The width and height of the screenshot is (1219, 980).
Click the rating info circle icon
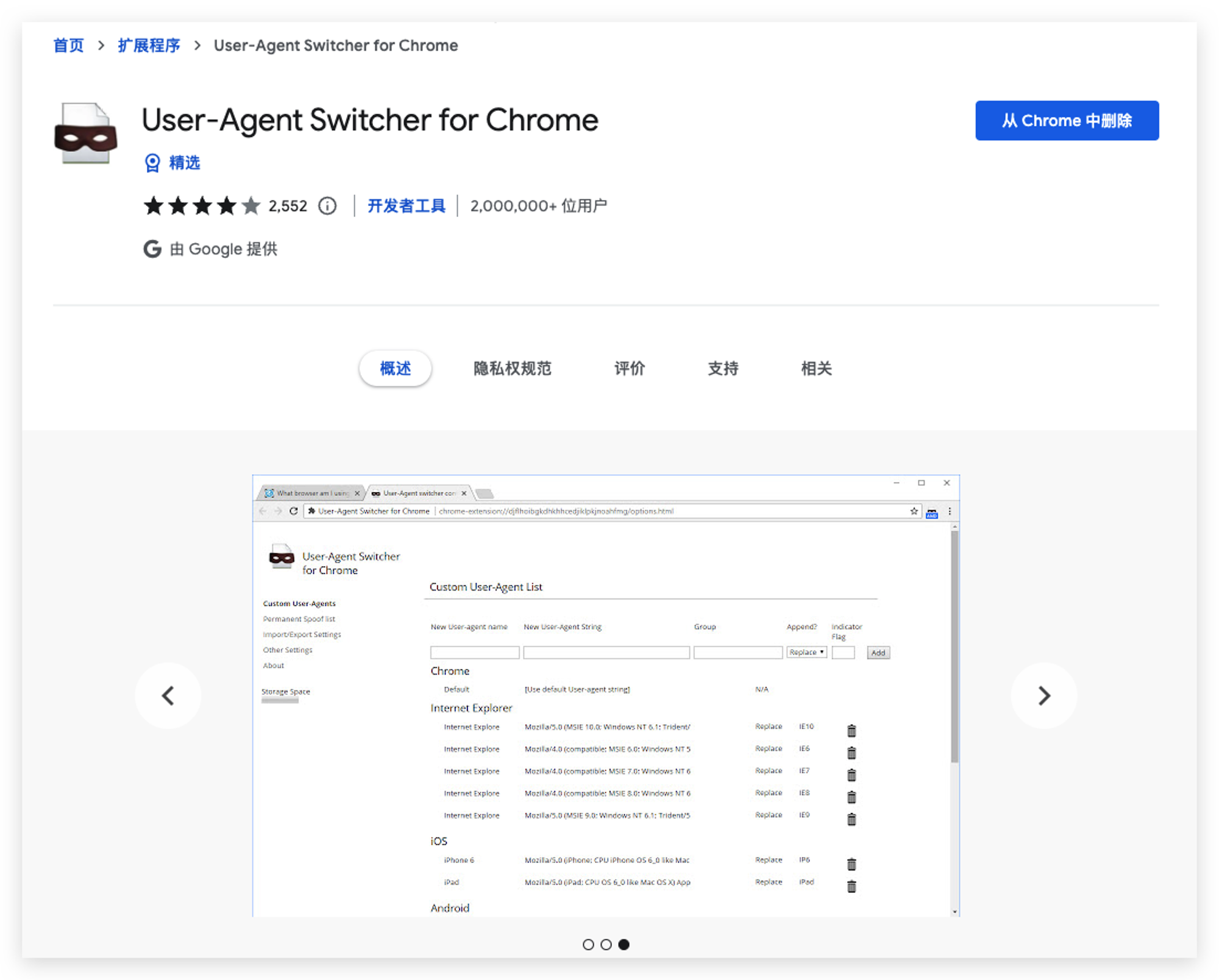[327, 206]
